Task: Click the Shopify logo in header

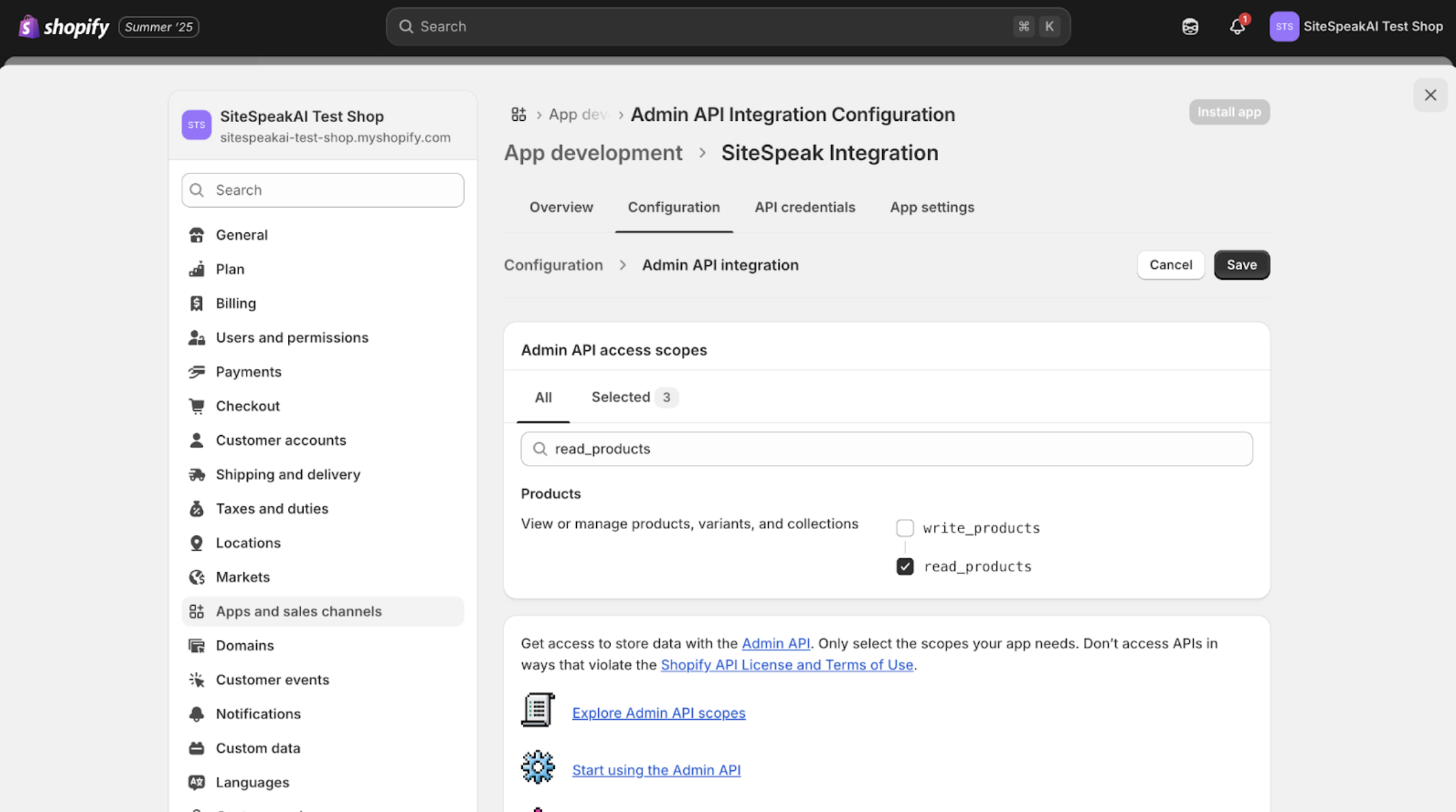Action: click(x=64, y=27)
